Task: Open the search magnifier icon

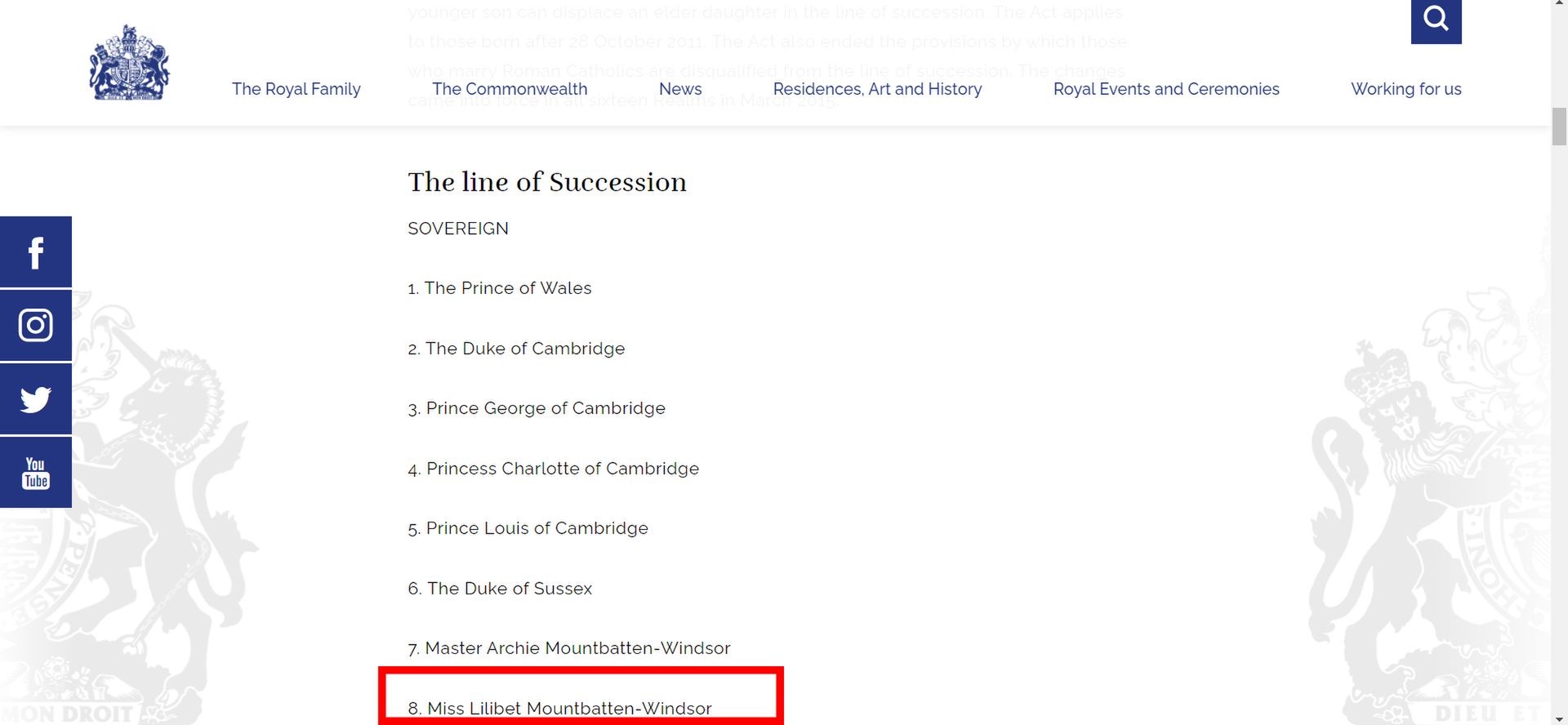Action: pos(1436,19)
